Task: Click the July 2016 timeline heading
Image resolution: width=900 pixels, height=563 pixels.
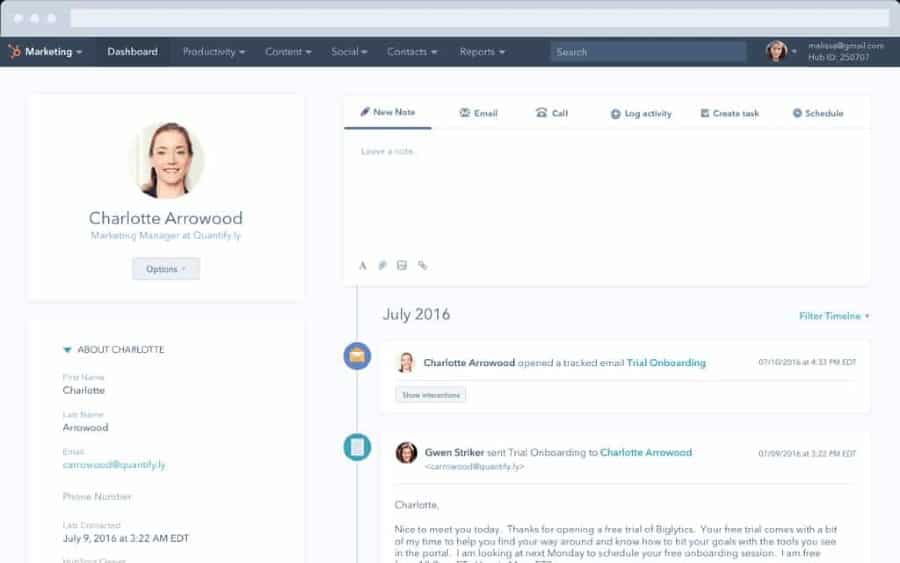Action: pyautogui.click(x=416, y=314)
